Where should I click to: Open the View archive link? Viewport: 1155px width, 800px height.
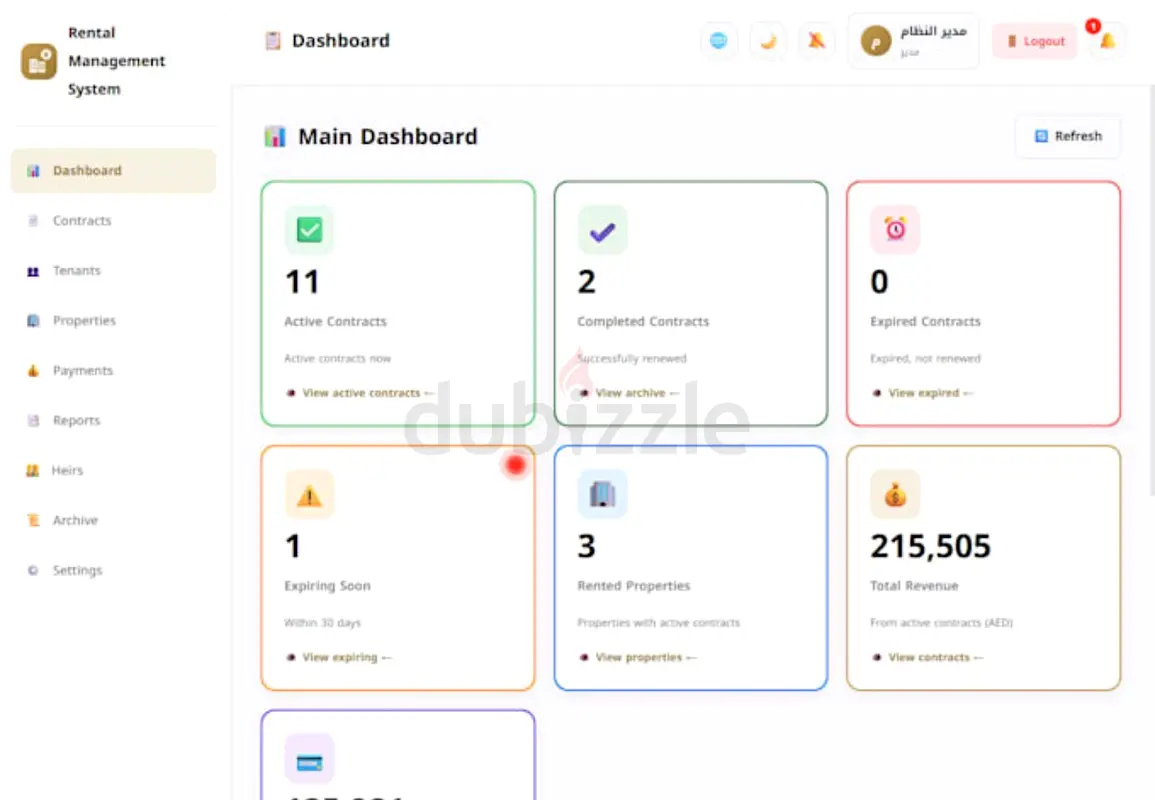[x=630, y=393]
